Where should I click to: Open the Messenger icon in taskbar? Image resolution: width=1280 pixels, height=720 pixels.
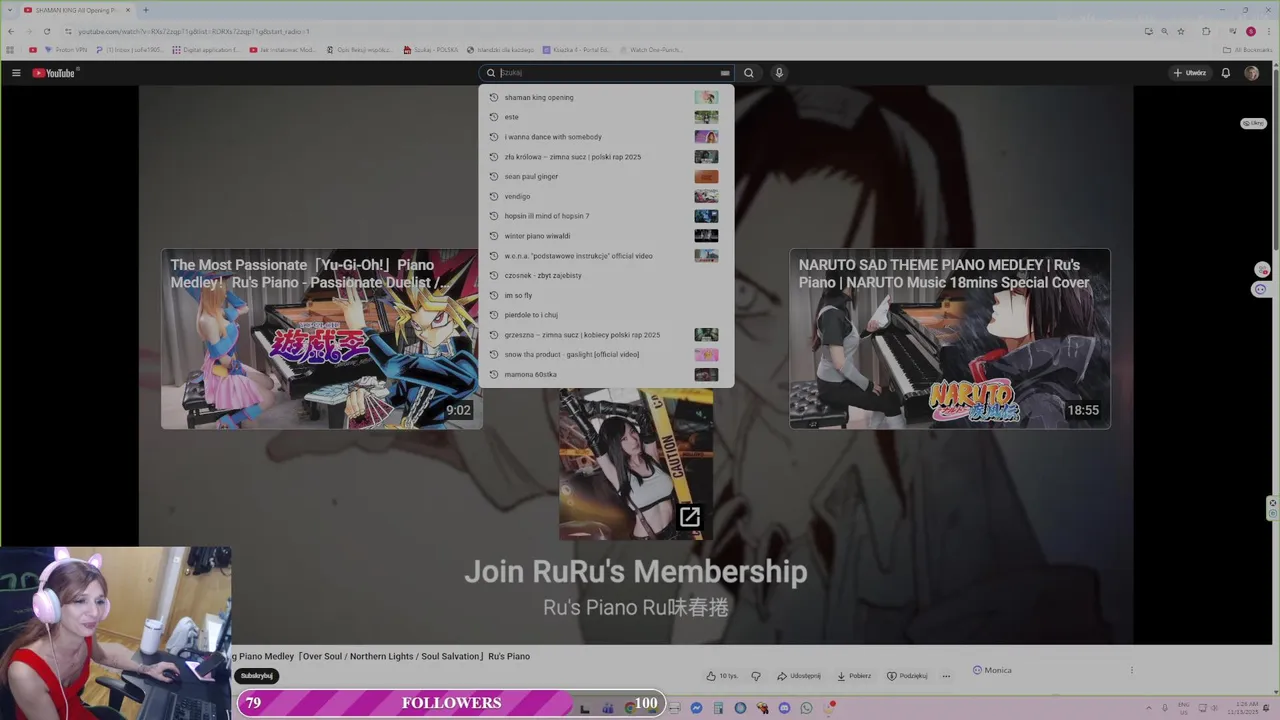tap(696, 708)
